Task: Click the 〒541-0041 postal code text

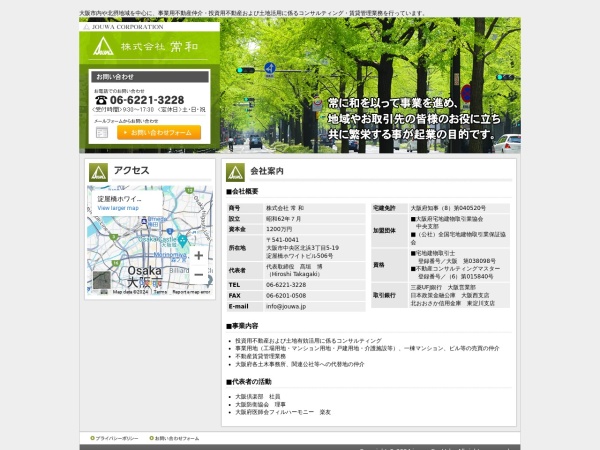Action: pyautogui.click(x=282, y=240)
